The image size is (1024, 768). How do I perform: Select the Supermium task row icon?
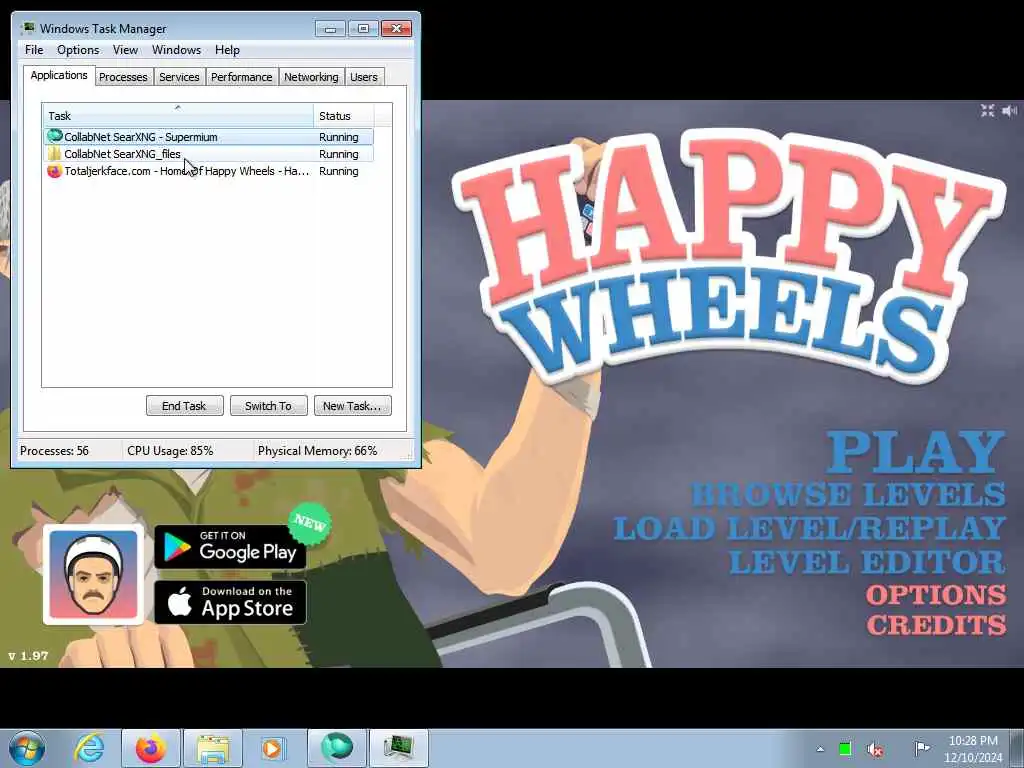pyautogui.click(x=55, y=136)
